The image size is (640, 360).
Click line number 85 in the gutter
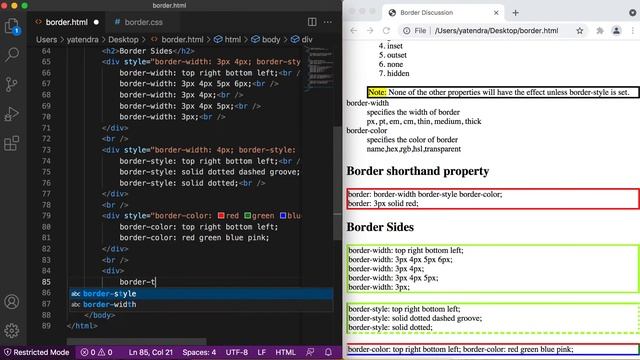pyautogui.click(x=46, y=282)
